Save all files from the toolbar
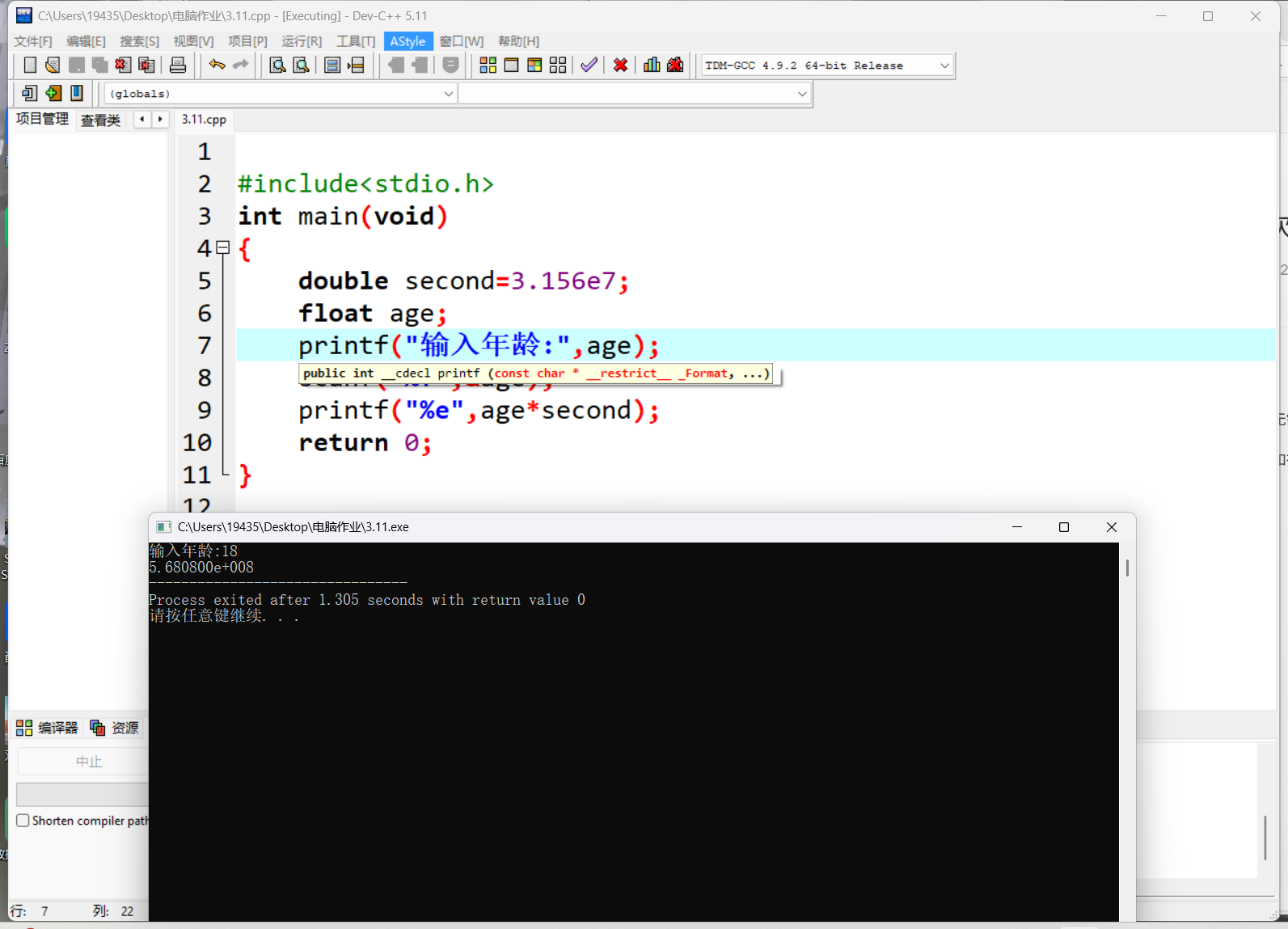 pyautogui.click(x=100, y=65)
